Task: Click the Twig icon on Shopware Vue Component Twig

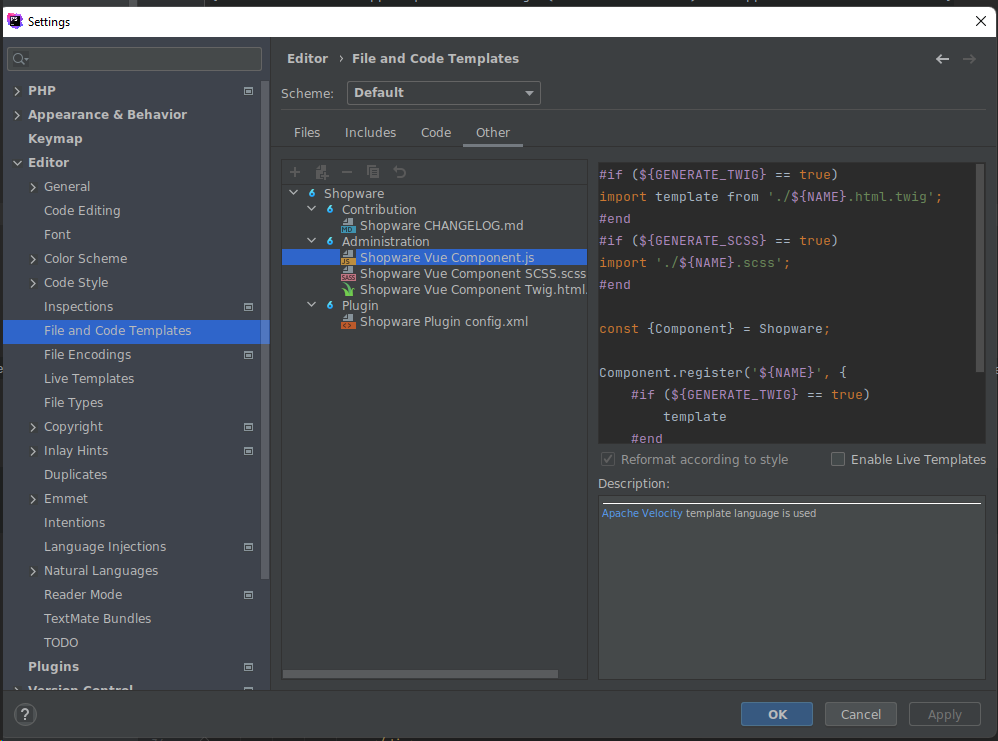Action: tap(348, 289)
